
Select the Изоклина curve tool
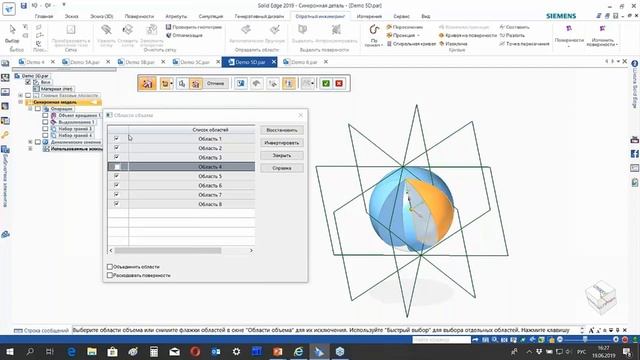[x=453, y=44]
